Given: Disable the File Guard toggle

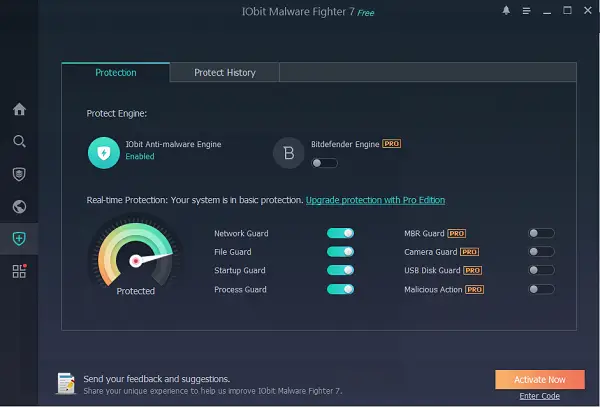Looking at the screenshot, I should [x=340, y=252].
